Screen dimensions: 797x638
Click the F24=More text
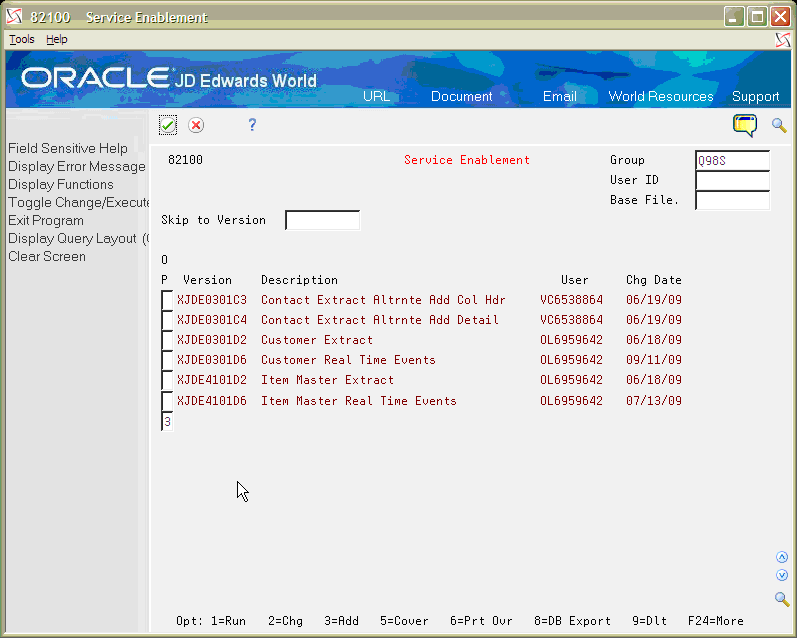click(x=716, y=621)
